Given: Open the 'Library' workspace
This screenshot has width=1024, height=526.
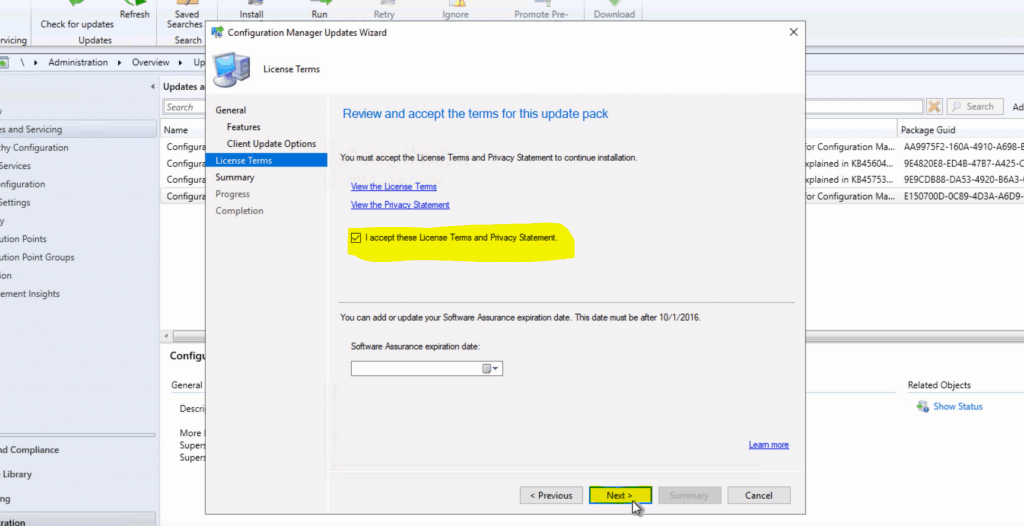Looking at the screenshot, I should [x=16, y=474].
